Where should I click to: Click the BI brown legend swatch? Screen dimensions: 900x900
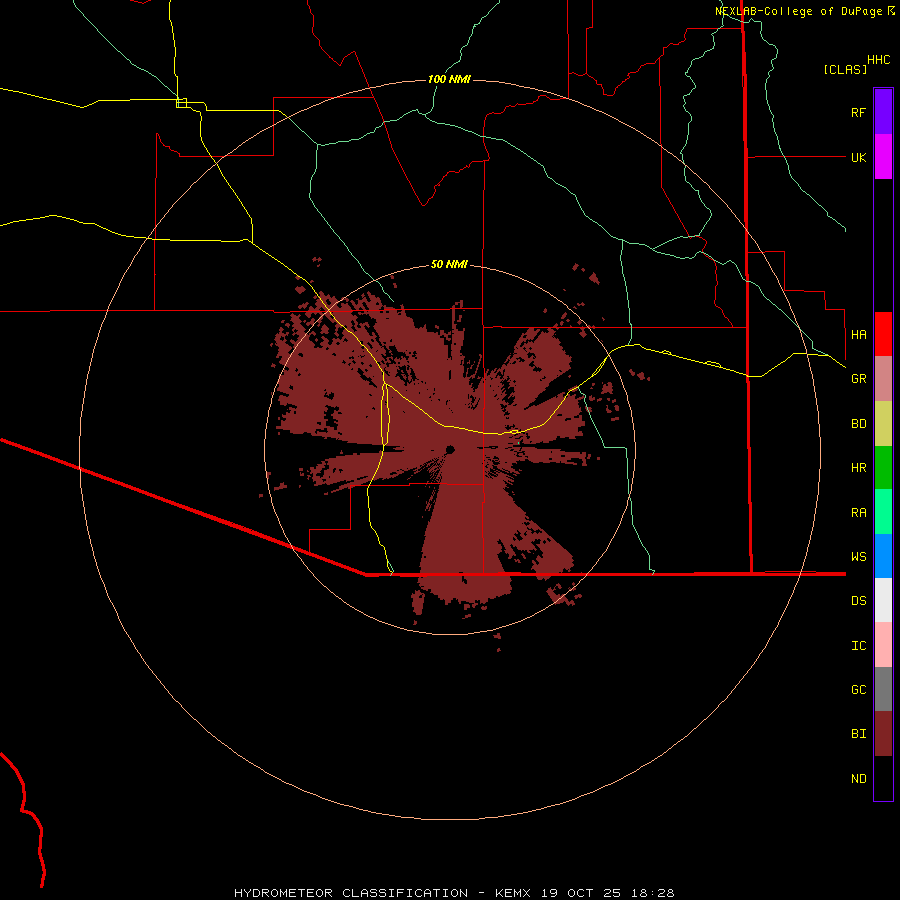click(x=883, y=734)
